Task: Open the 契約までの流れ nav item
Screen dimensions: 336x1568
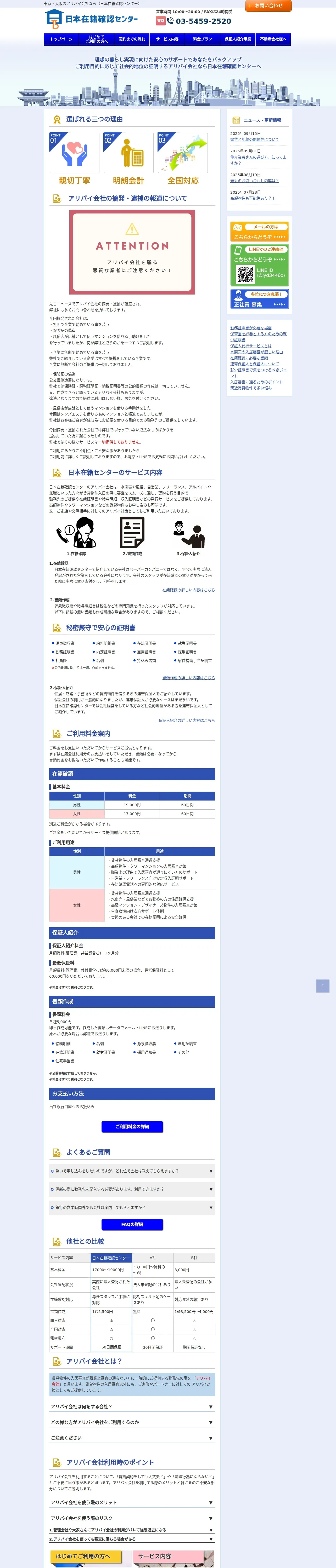Action: coord(132,39)
